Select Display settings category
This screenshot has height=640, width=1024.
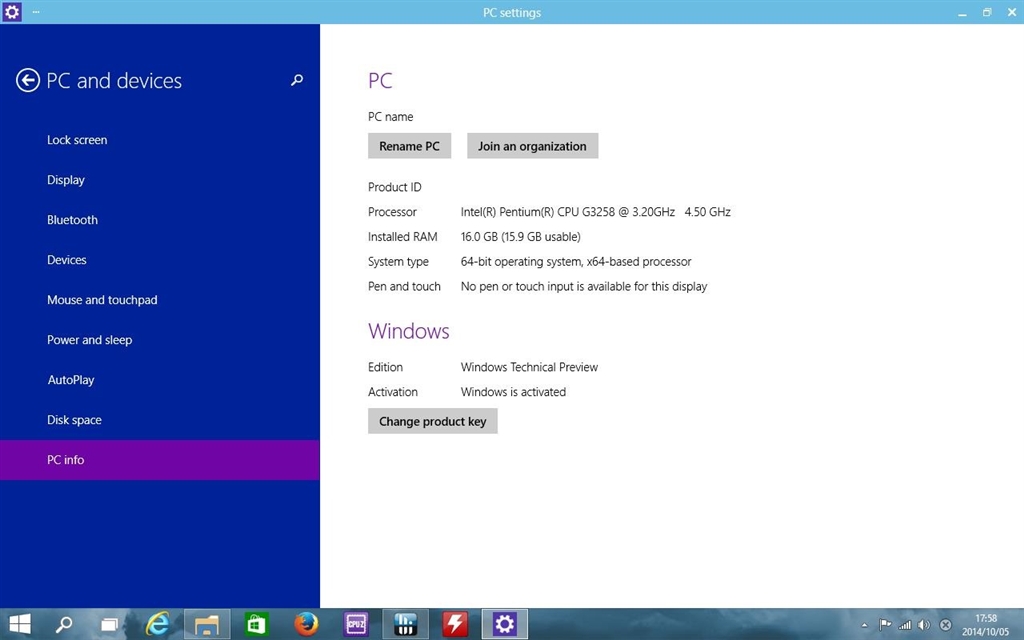pos(66,180)
